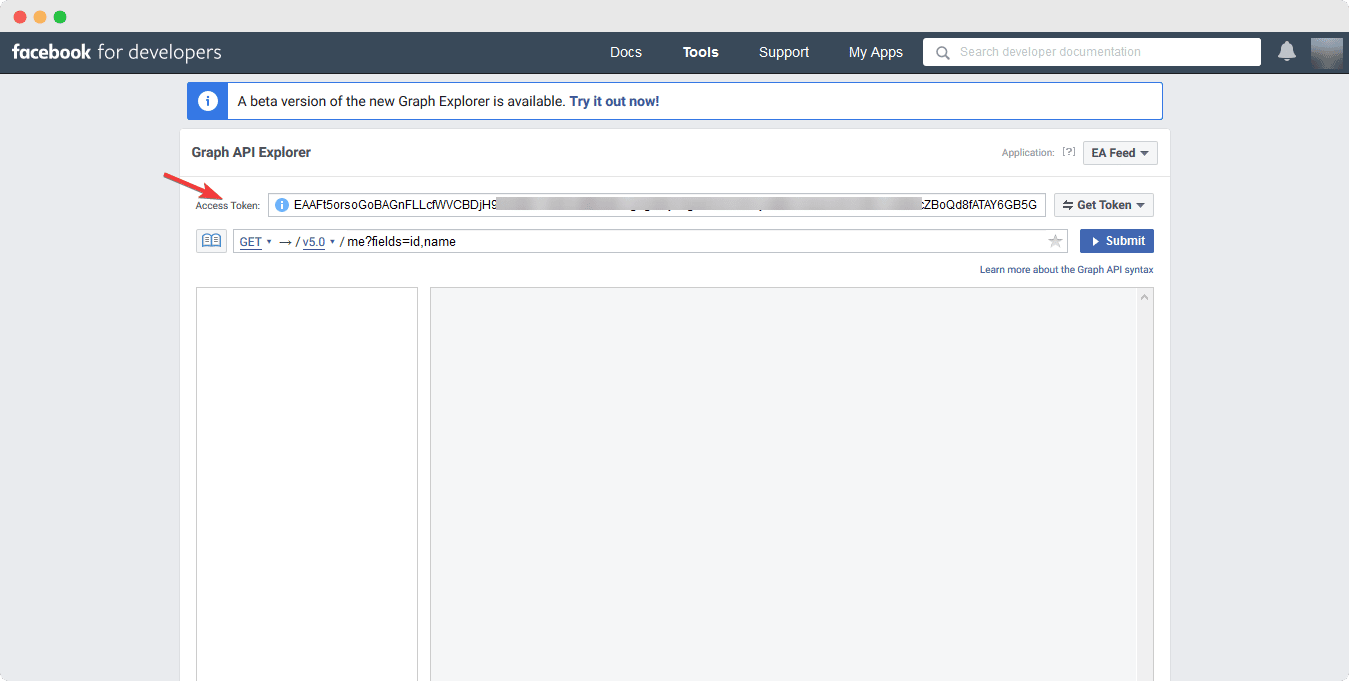The height and width of the screenshot is (681, 1349).
Task: Open the Support menu item
Action: click(784, 52)
